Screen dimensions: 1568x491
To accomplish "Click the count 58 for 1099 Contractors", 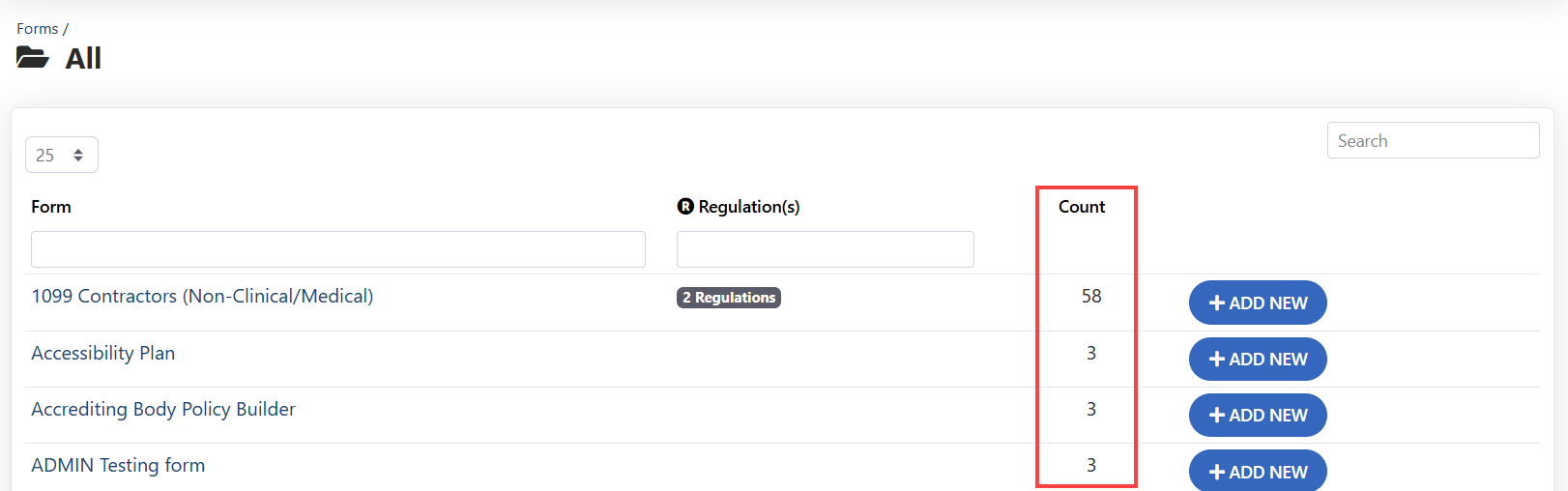I will click(1090, 297).
